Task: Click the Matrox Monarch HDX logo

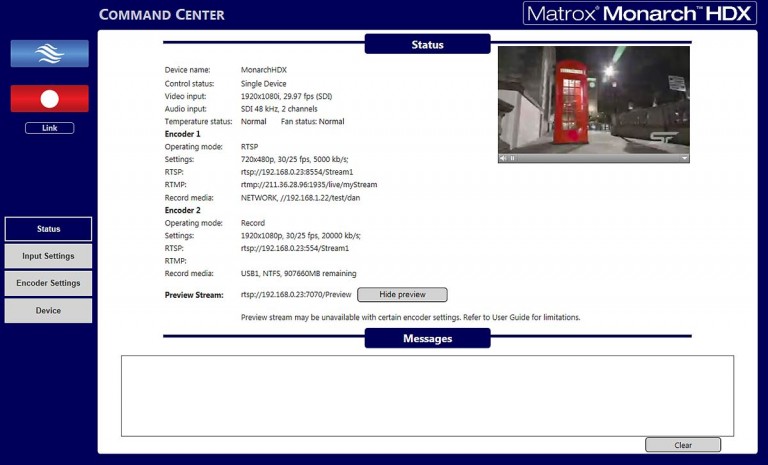Action: 639,14
